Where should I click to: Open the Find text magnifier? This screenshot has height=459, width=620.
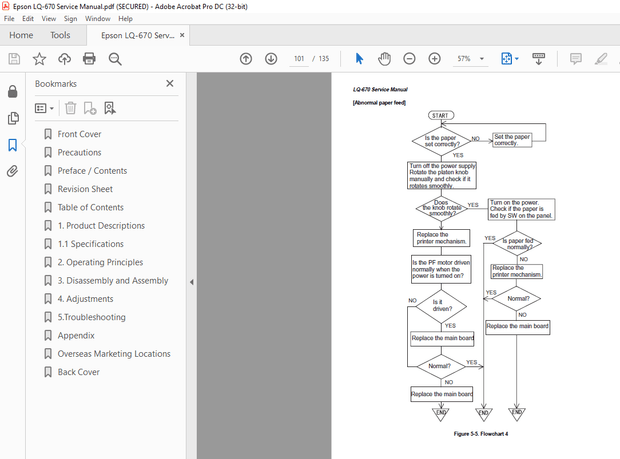click(x=115, y=59)
